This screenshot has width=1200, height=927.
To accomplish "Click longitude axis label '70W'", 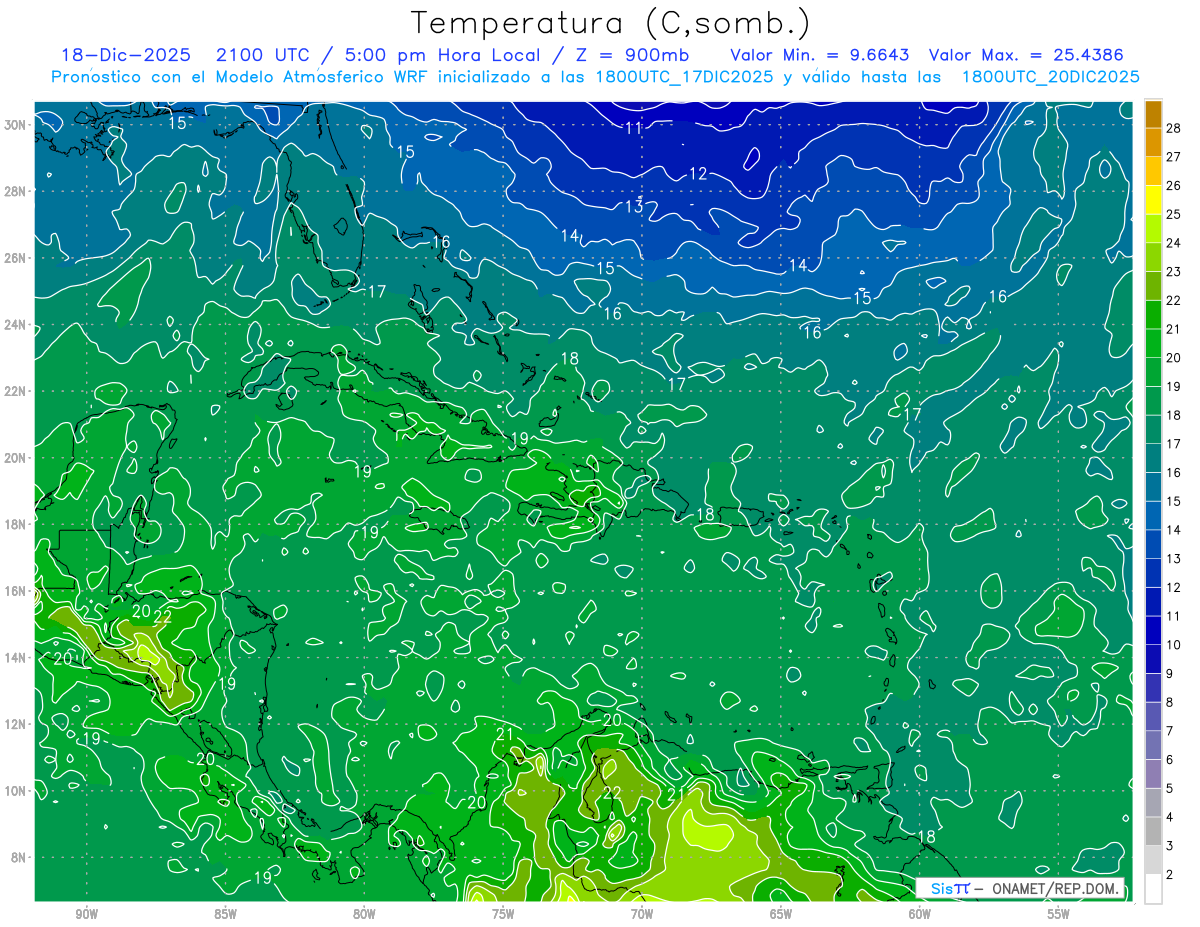I will (x=642, y=914).
